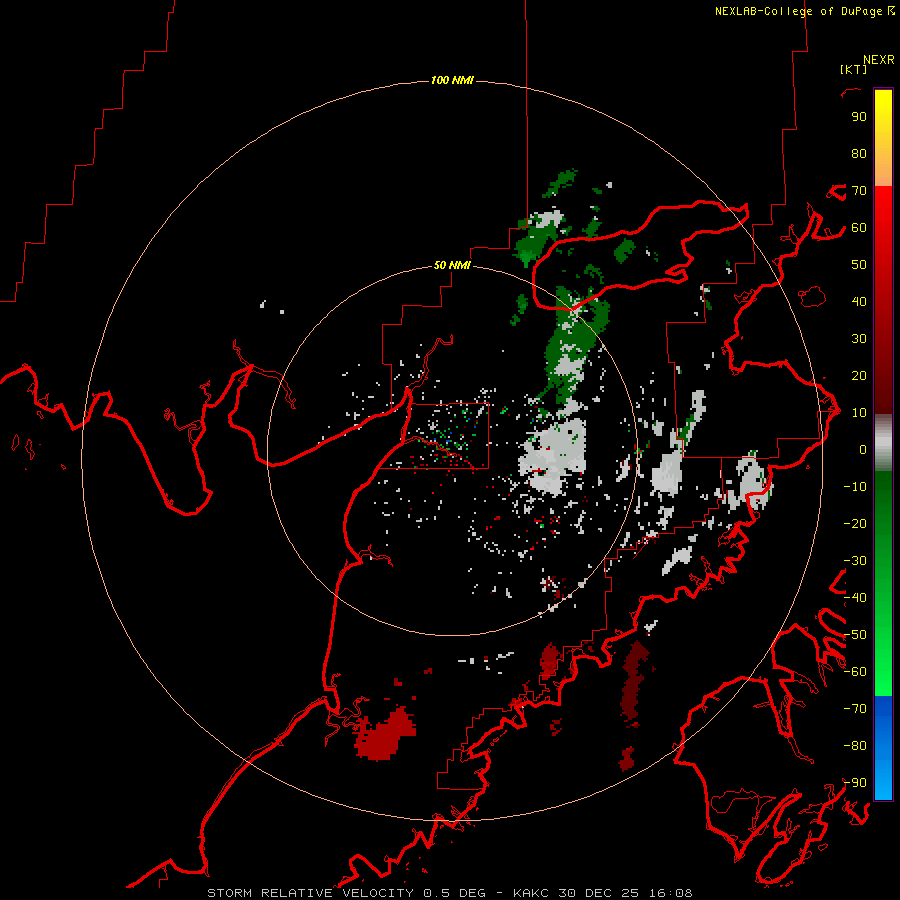
Task: Click the -20 scale label
Action: 855,524
